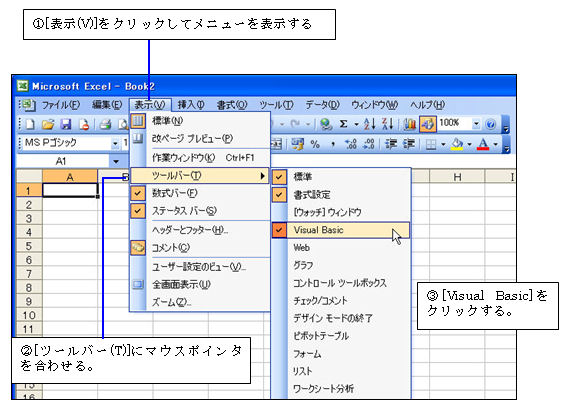568x417 pixels.
Task: Click the Permission icon beside Save
Action: click(84, 125)
